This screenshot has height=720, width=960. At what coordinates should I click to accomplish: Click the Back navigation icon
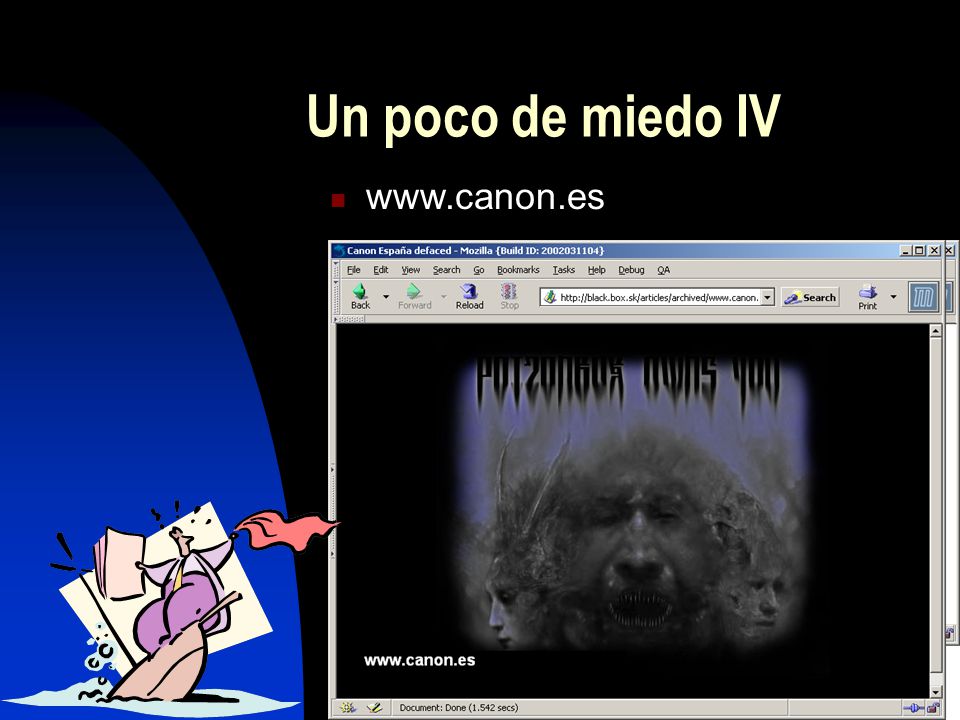click(360, 291)
